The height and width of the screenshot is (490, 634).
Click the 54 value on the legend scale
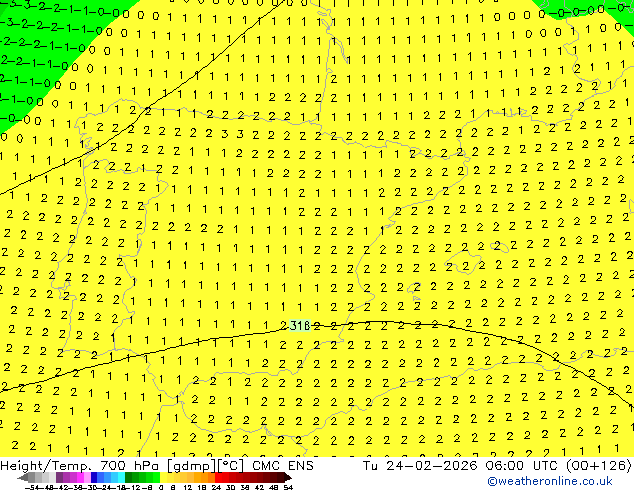(x=287, y=487)
